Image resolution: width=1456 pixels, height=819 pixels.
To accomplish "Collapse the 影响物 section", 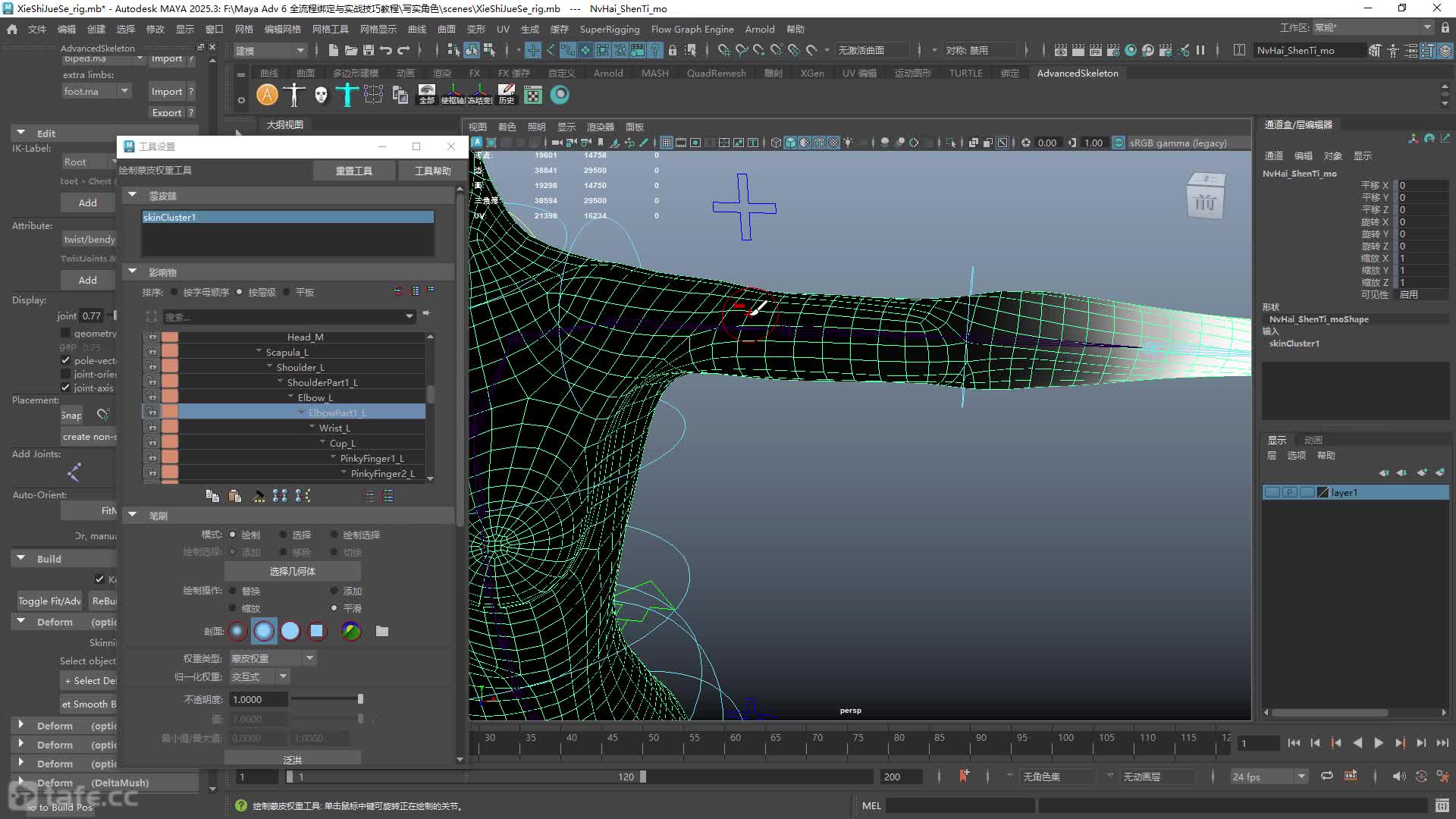I will 133,271.
